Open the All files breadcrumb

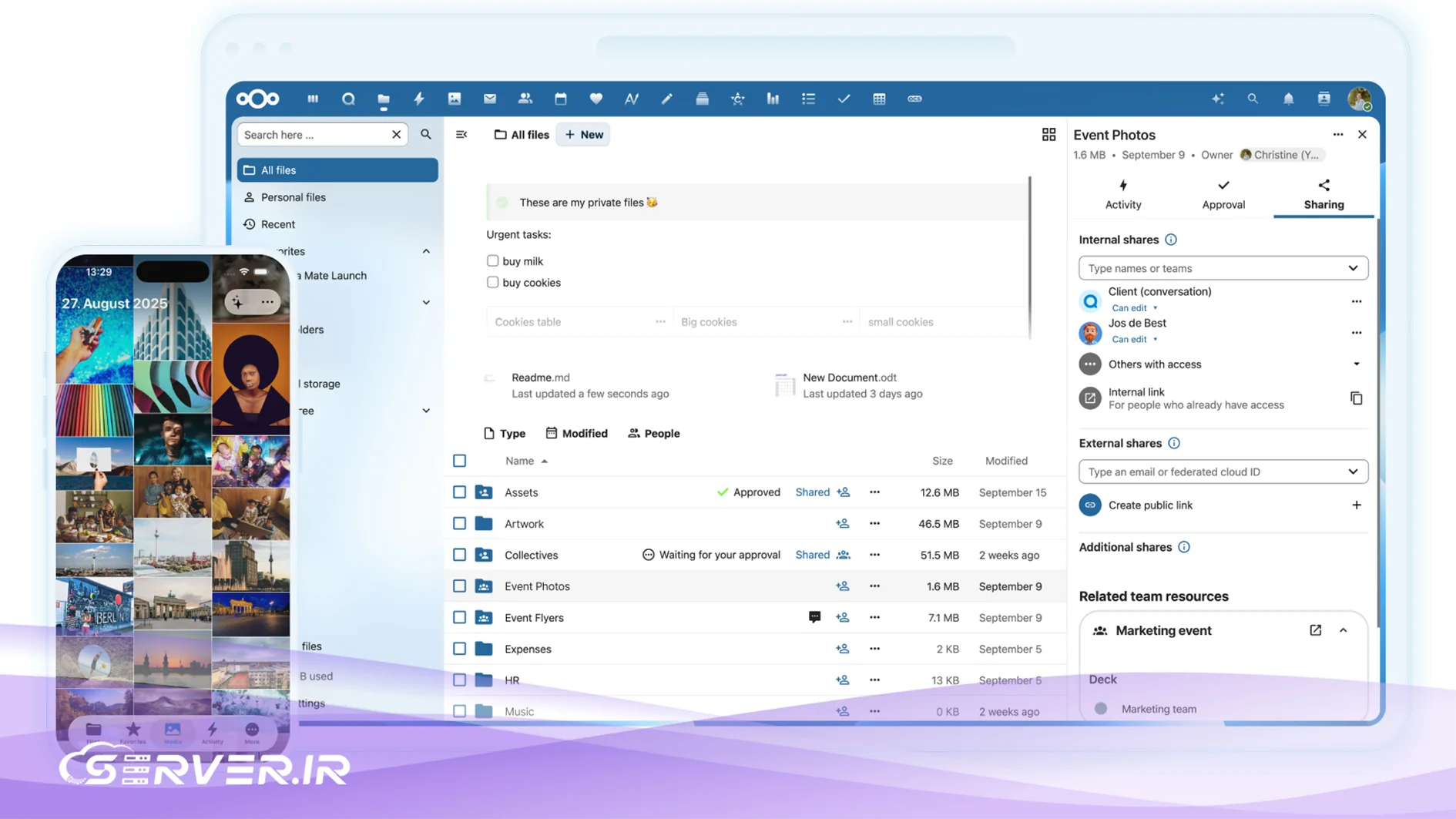pos(522,135)
